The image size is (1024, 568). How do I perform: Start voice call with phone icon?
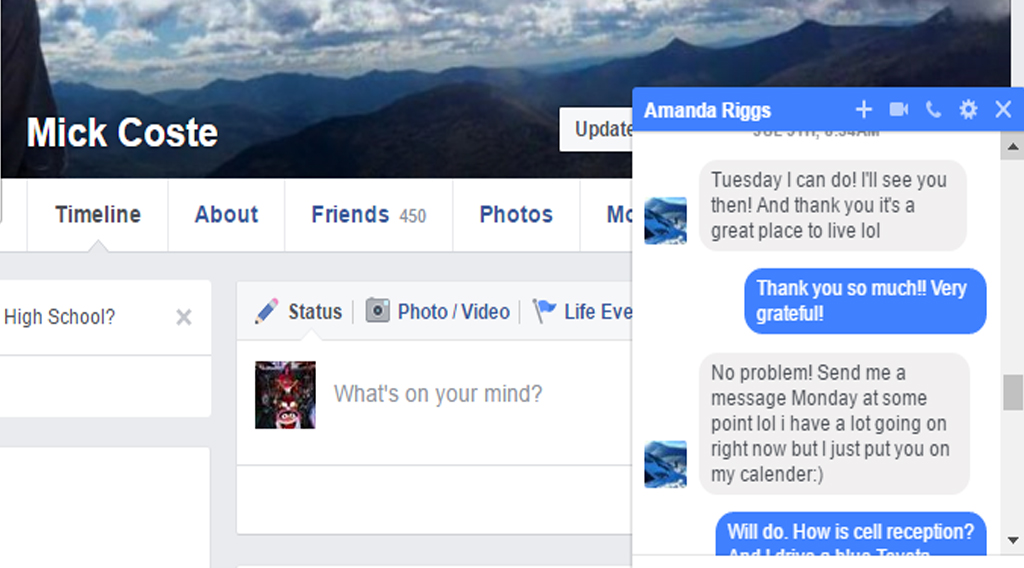click(x=933, y=110)
